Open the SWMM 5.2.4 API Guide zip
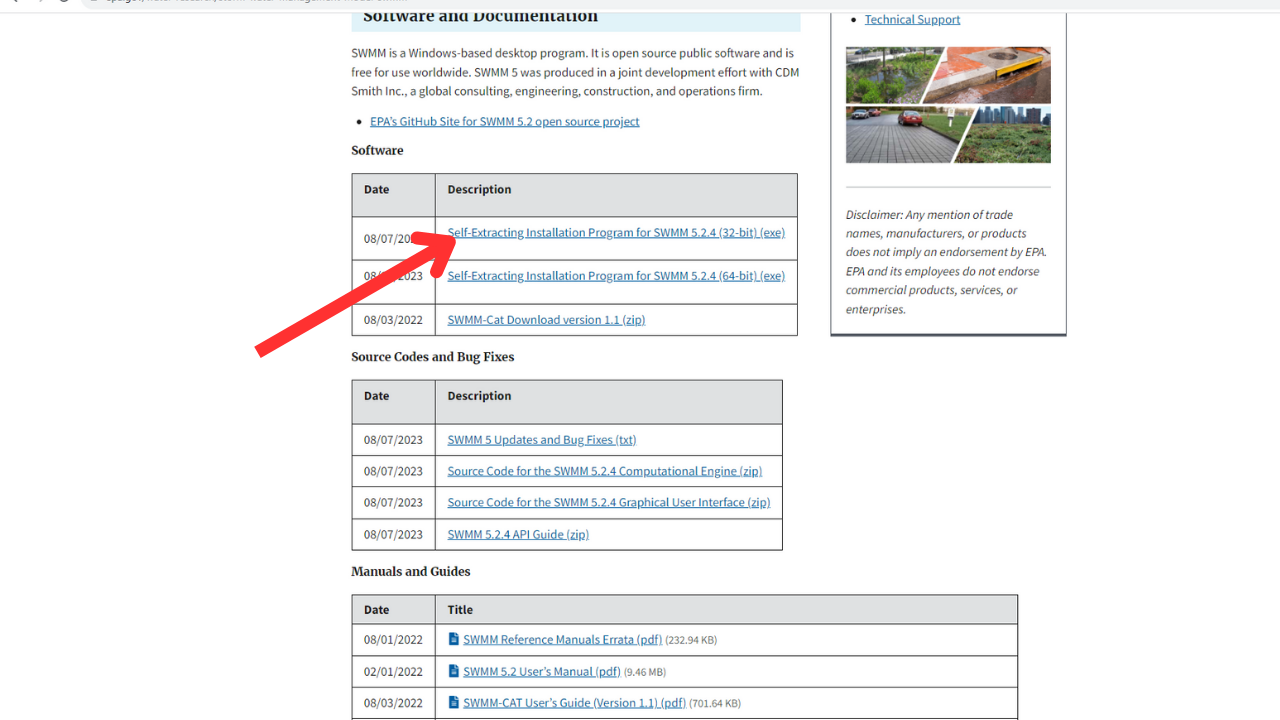The width and height of the screenshot is (1280, 720). pos(517,534)
